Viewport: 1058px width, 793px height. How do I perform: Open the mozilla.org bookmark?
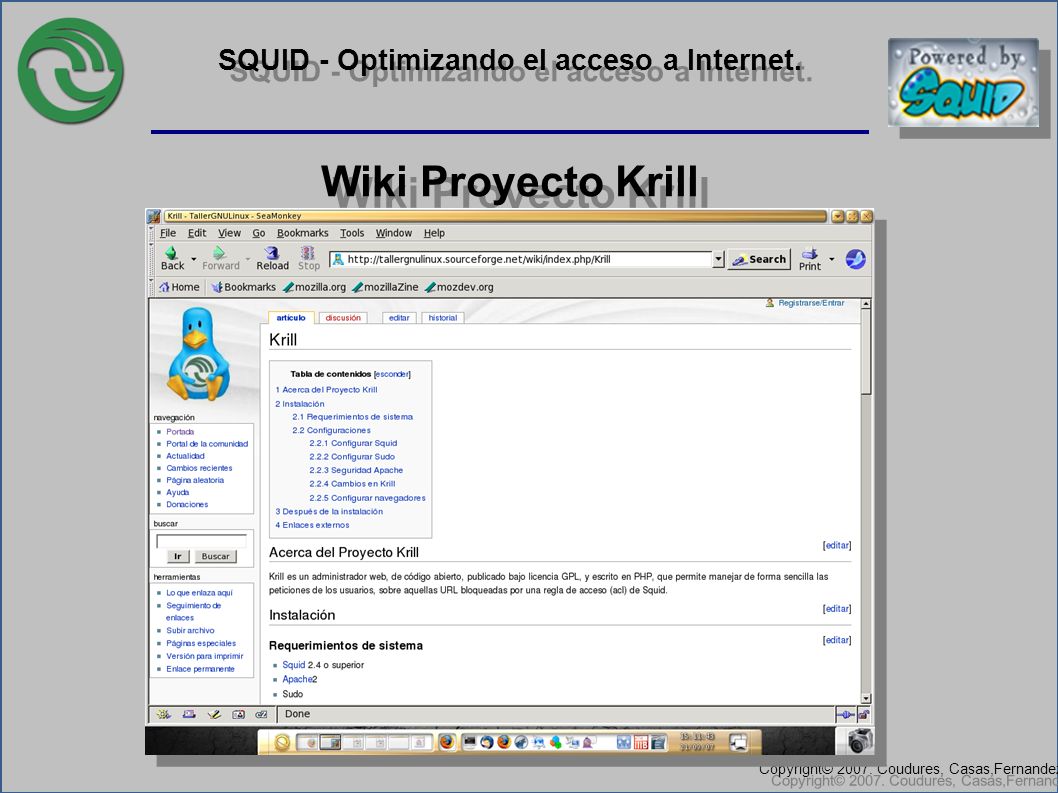314,287
